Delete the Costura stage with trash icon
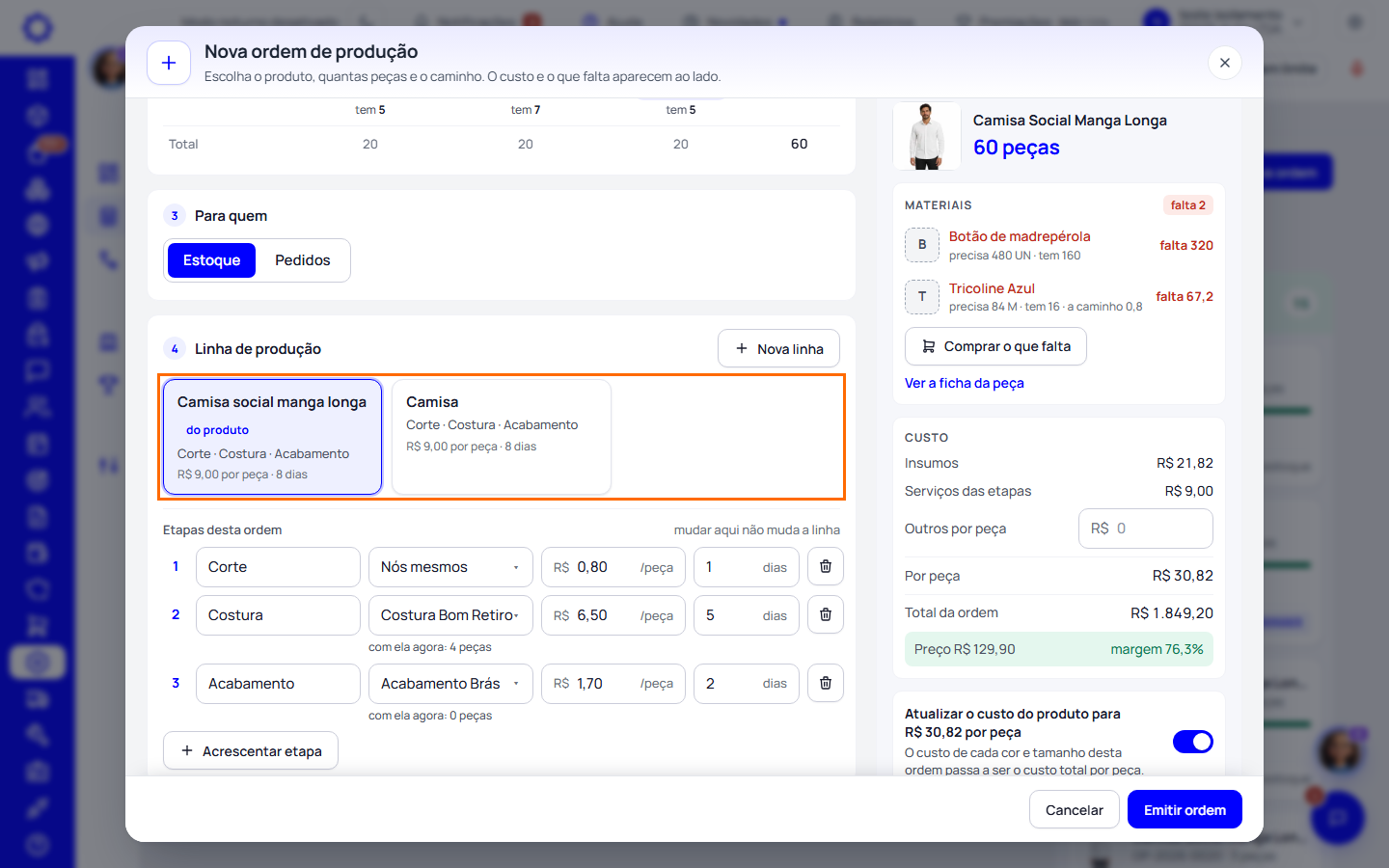The height and width of the screenshot is (868, 1389). point(826,614)
